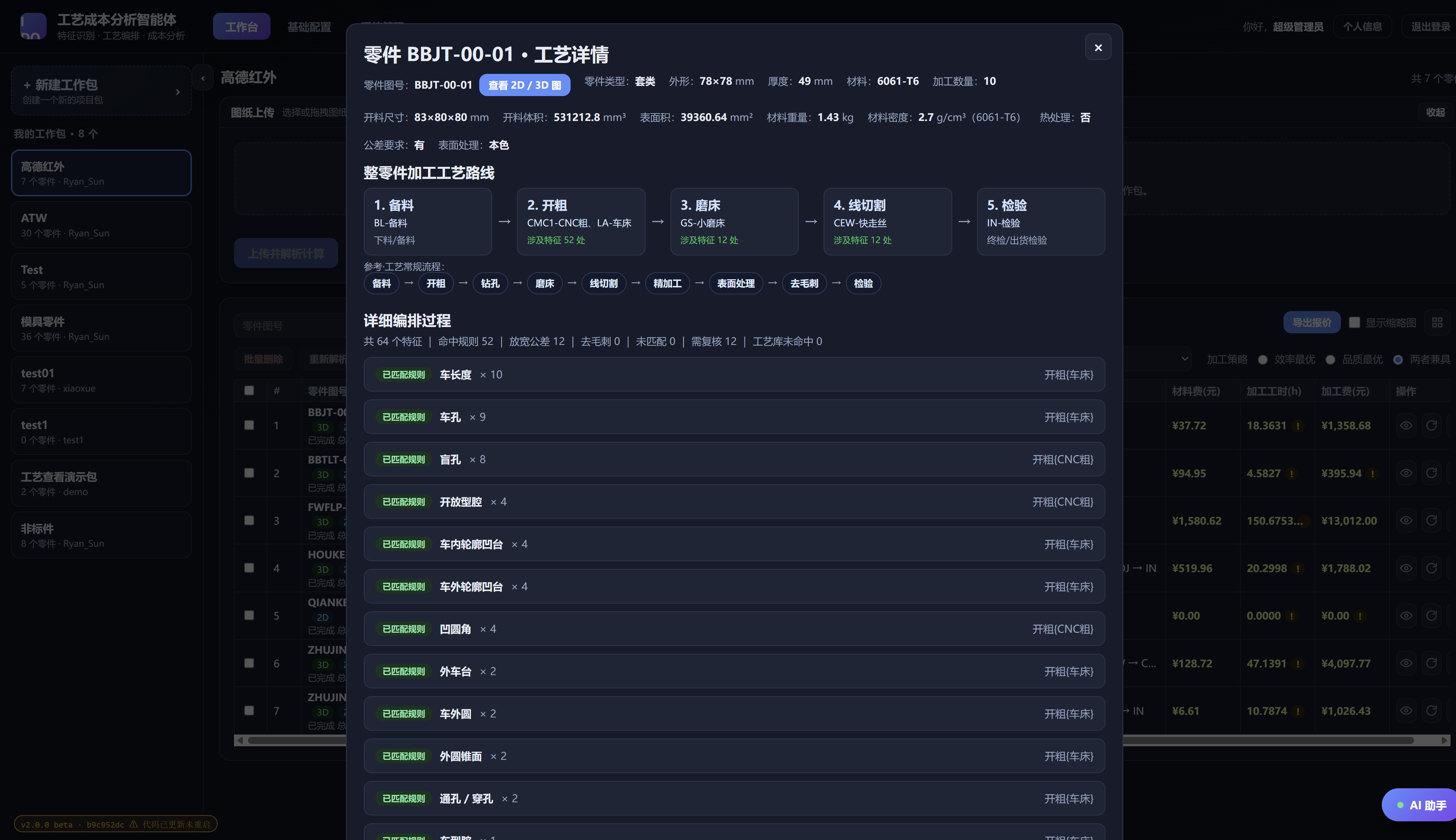Click the 查看 2D / 3D 图 button
The image size is (1456, 840).
click(524, 85)
